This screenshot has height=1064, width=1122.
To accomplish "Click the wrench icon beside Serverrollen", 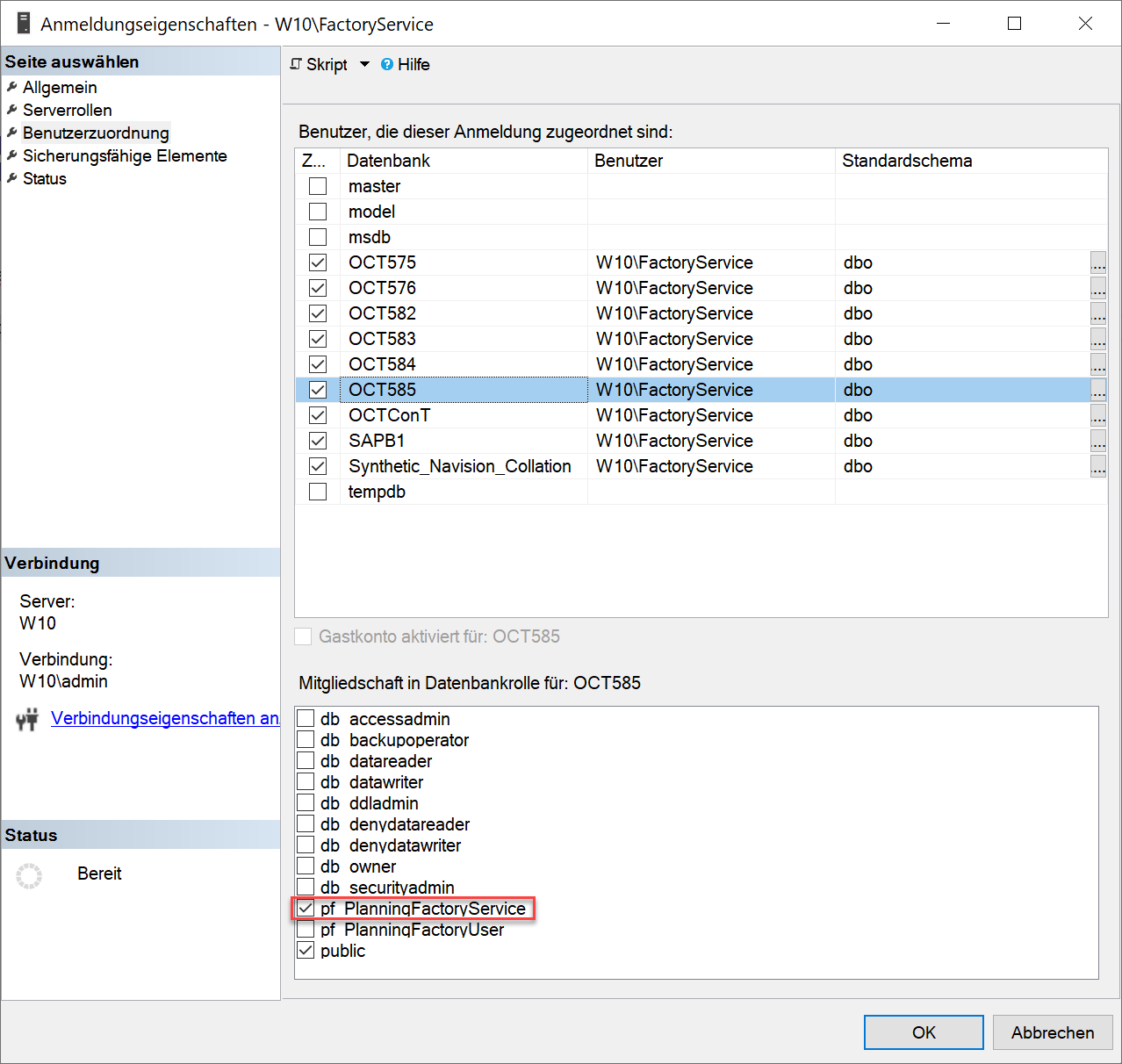I will [11, 110].
